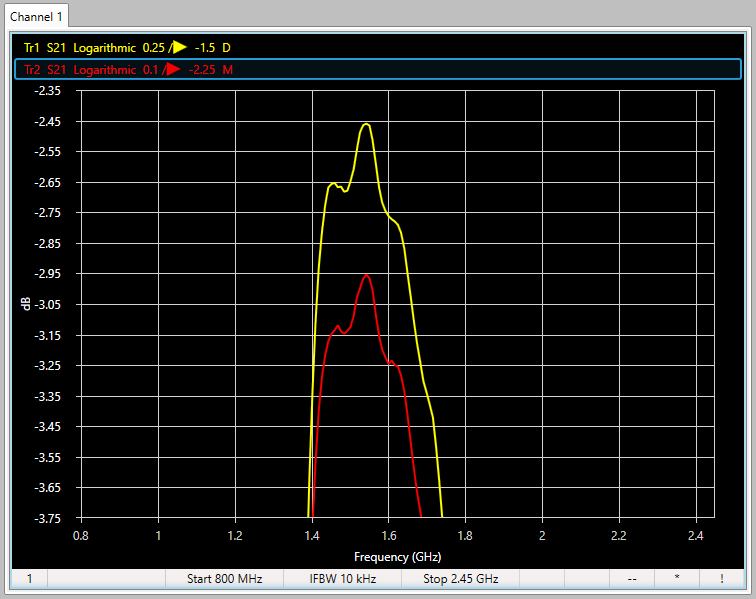Screen dimensions: 756x599
Task: Click the exclamation mark status indicator
Action: click(x=721, y=578)
